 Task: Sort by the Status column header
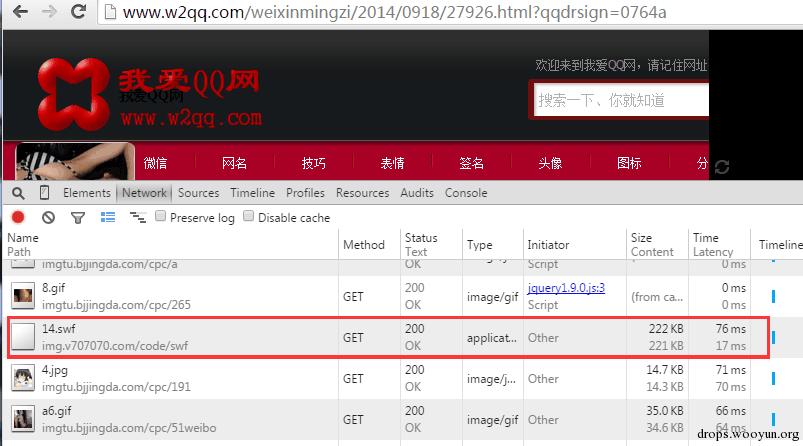tap(421, 238)
